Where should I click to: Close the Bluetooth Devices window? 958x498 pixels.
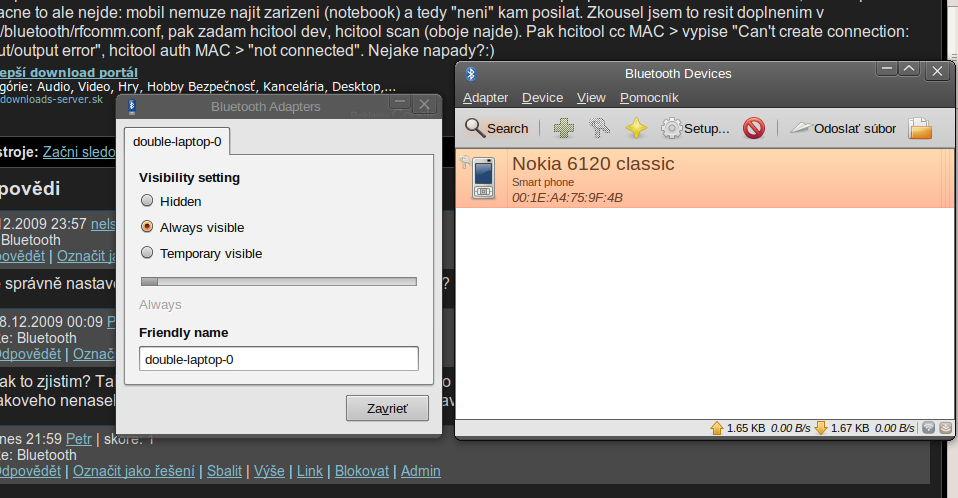tap(937, 71)
